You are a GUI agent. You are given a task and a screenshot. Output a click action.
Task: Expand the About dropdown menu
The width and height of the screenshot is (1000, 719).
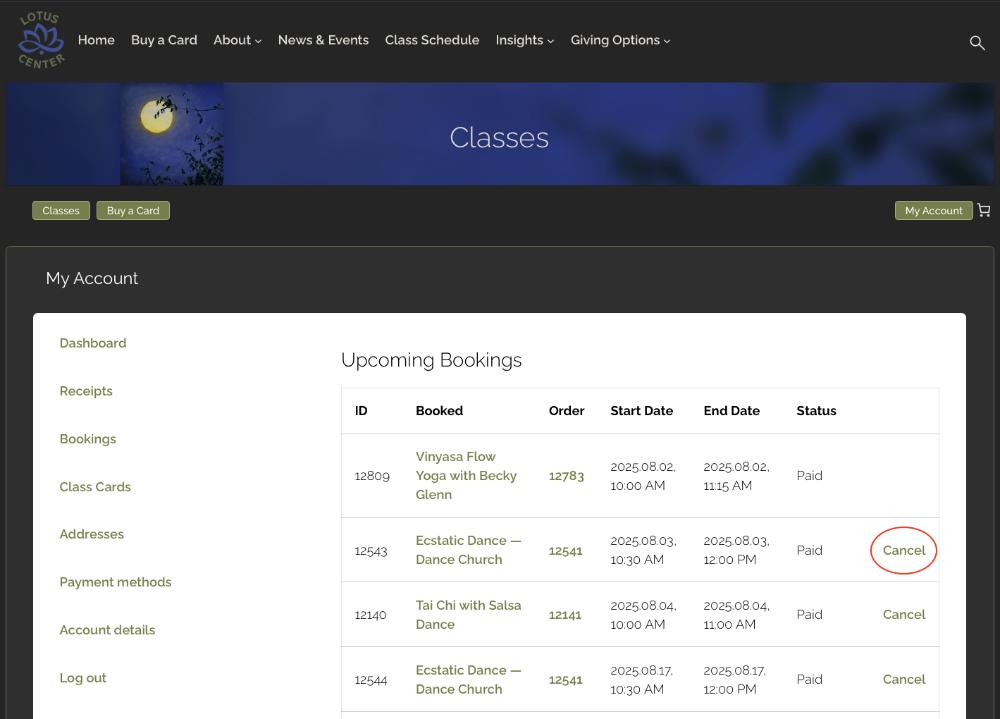(x=237, y=40)
